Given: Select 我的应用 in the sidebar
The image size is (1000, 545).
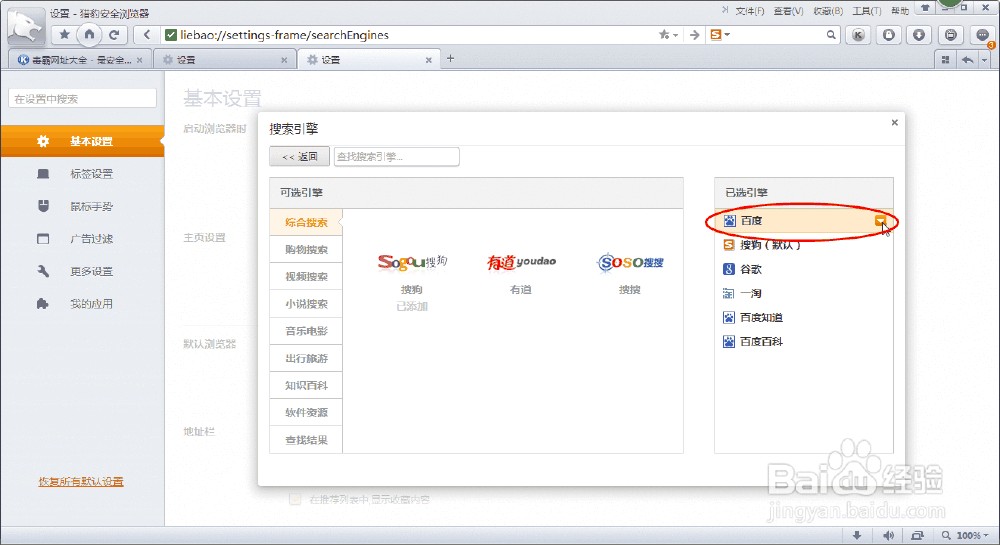Looking at the screenshot, I should [82, 303].
